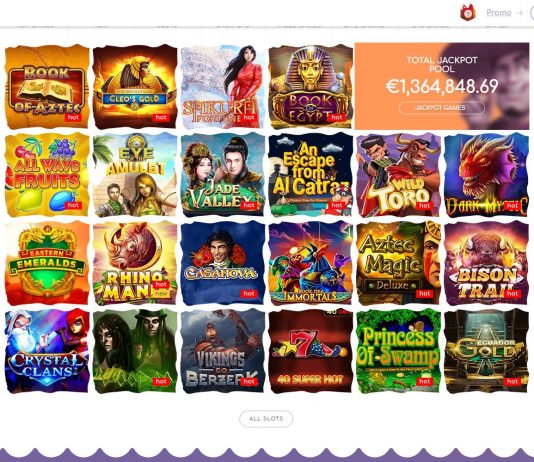Open the Dark Mystic dragon tile
Viewport: 534px width, 462px height.
coord(486,175)
